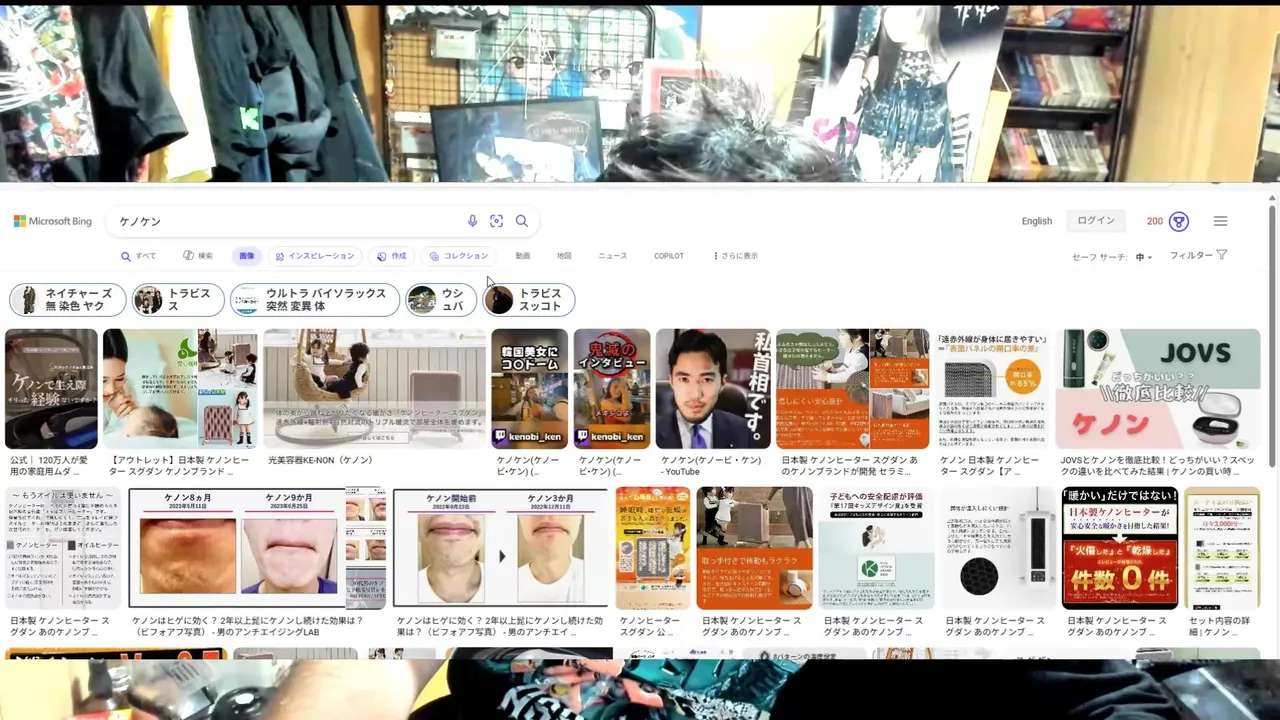Click the microphone voice search icon
Viewport: 1280px width, 720px height.
pos(473,221)
